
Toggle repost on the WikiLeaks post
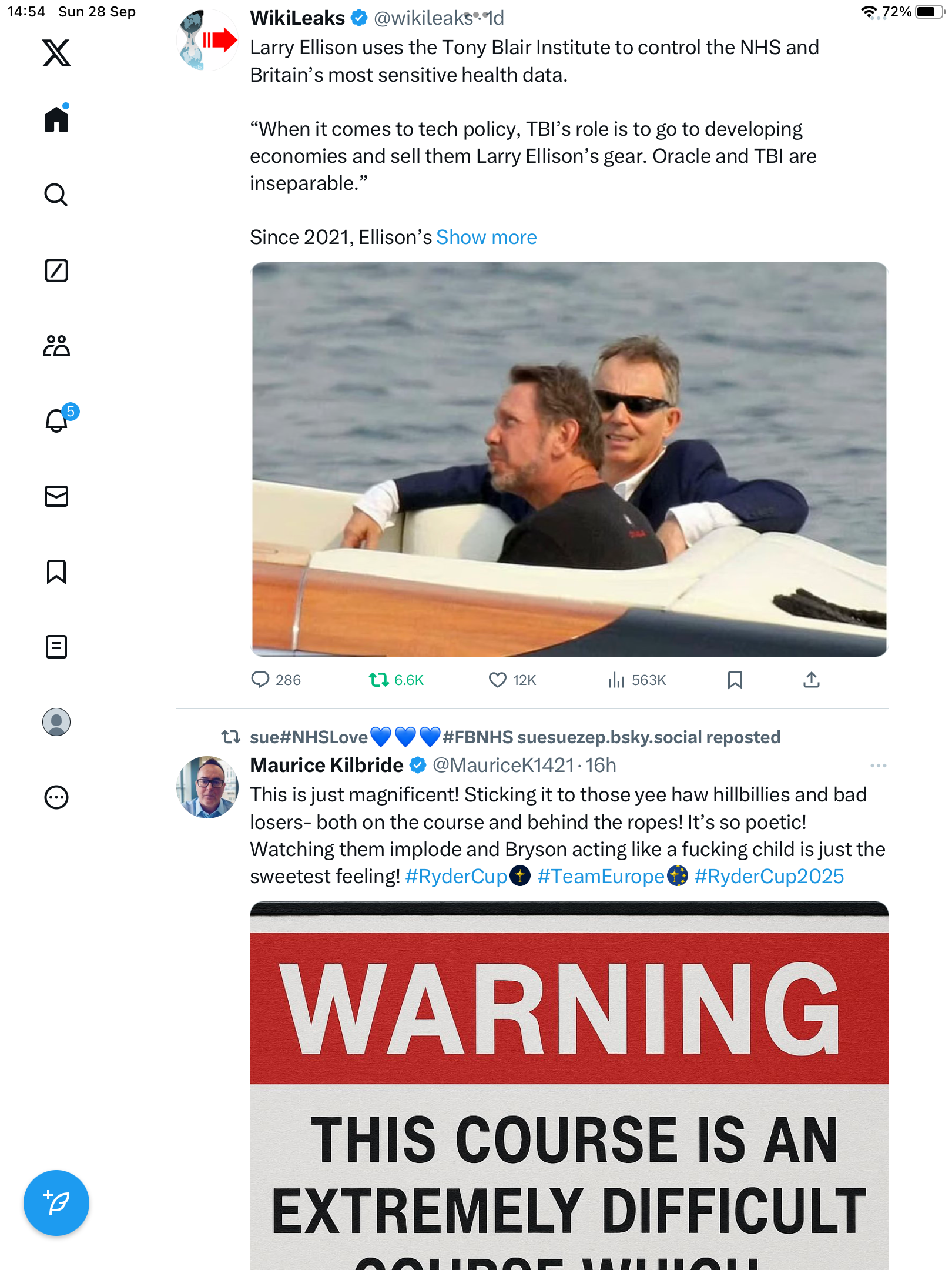(x=379, y=680)
